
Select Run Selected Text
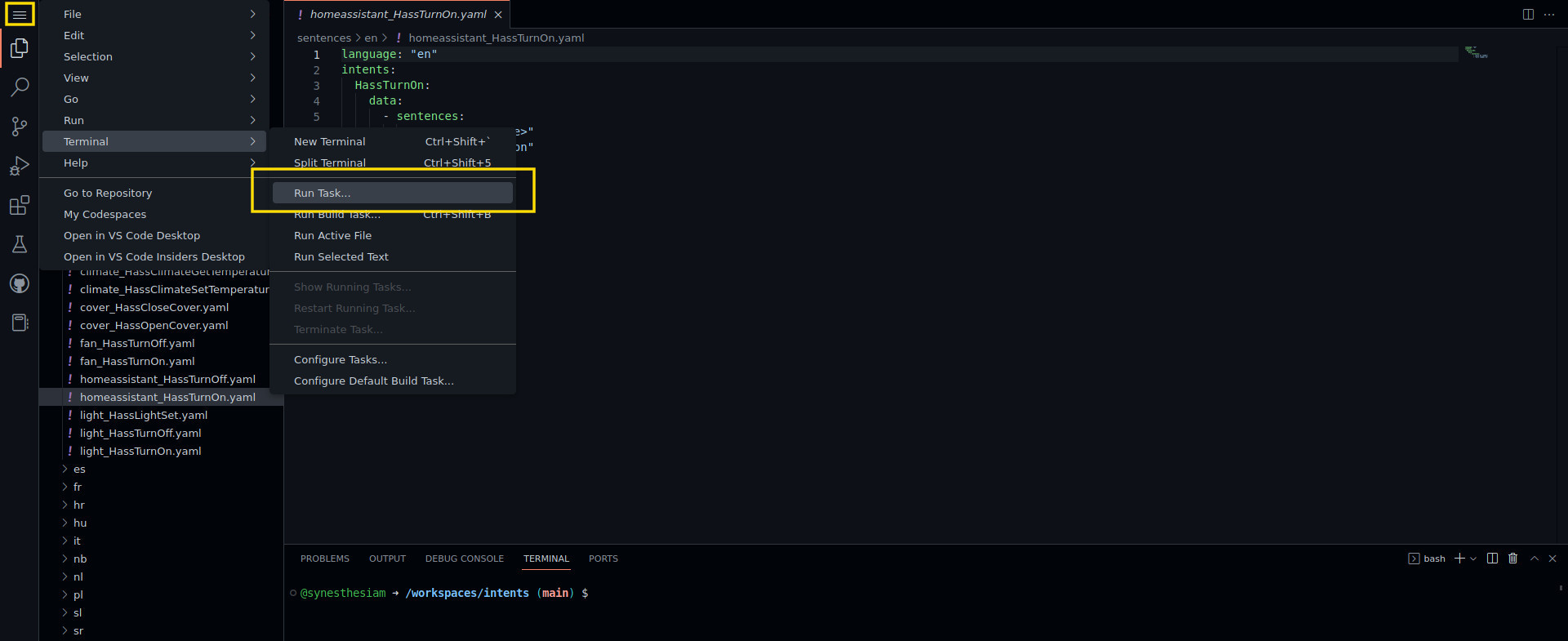pos(393,256)
